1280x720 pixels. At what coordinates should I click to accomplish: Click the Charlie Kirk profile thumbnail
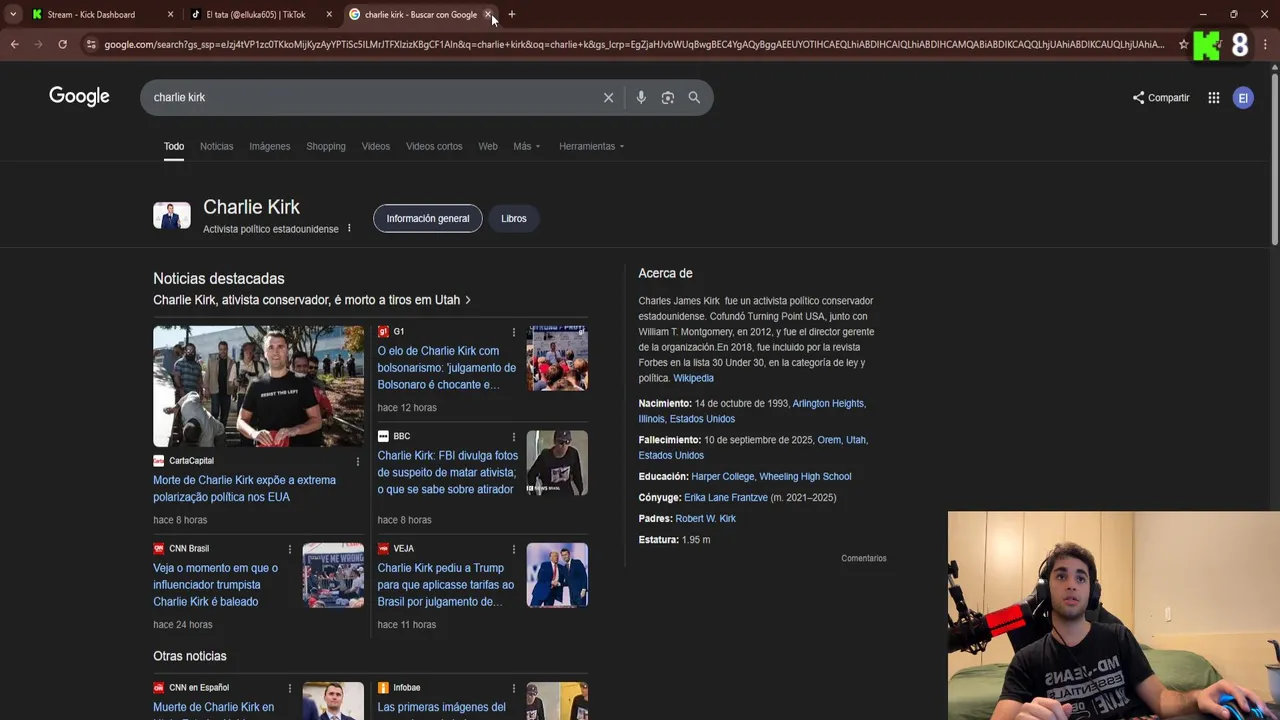172,215
